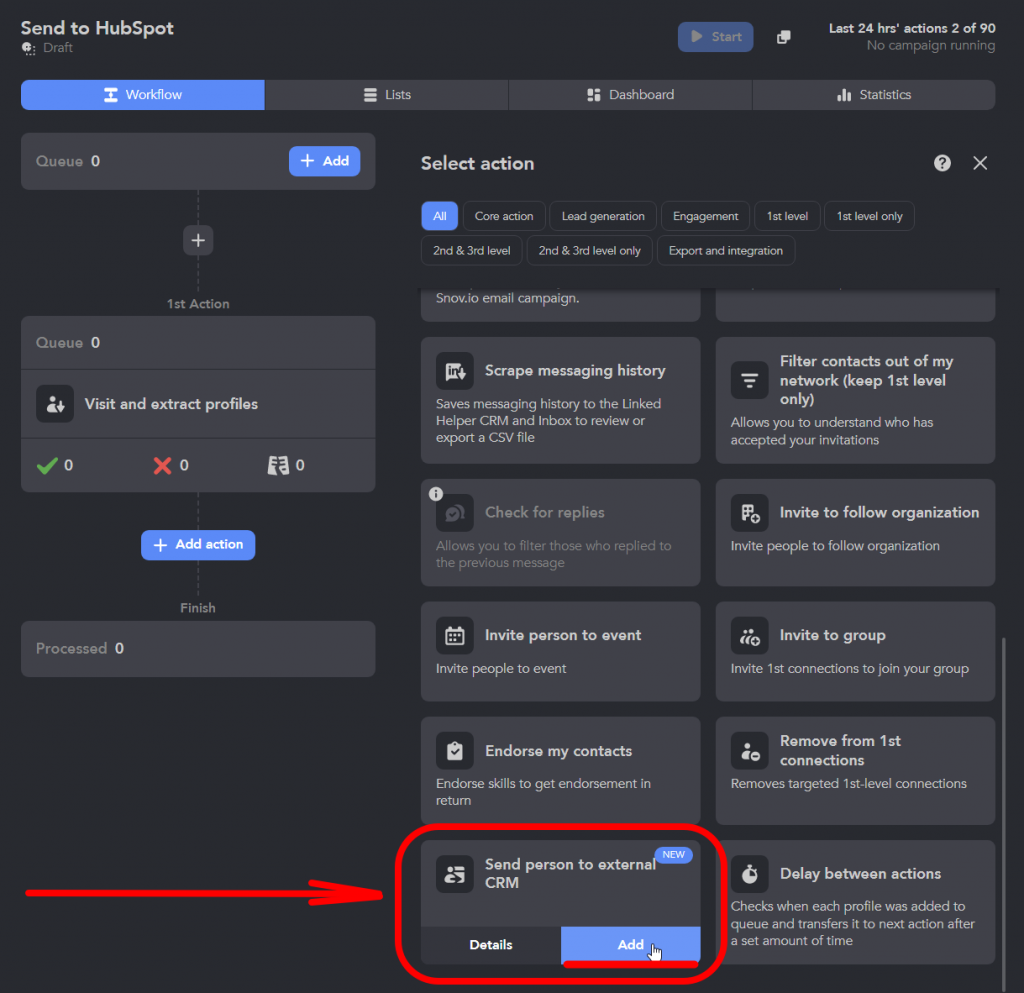This screenshot has height=993, width=1024.
Task: Click the duplicate campaign icon near Start
Action: [x=784, y=37]
